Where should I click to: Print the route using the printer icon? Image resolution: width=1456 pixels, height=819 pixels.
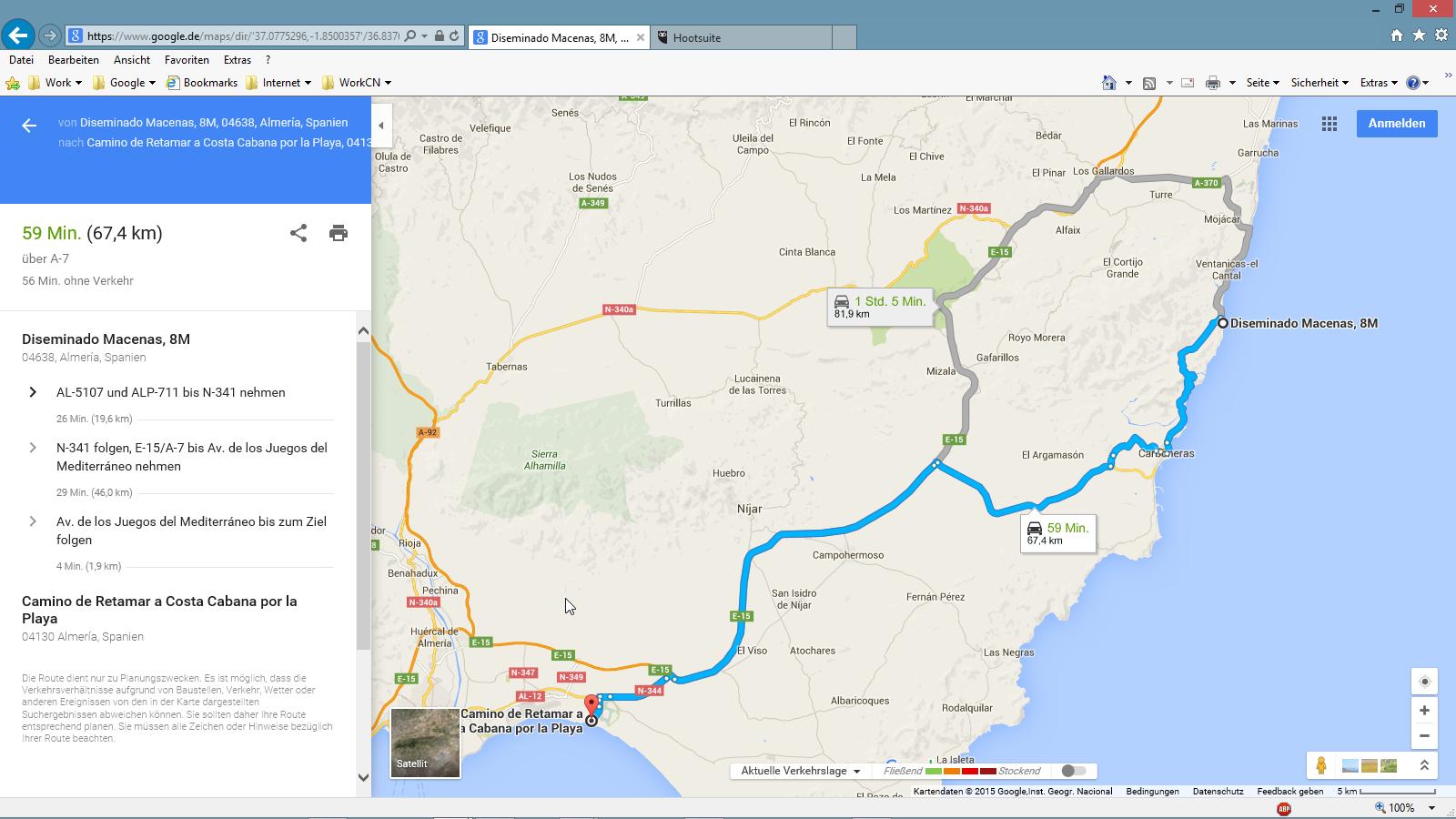pyautogui.click(x=339, y=233)
